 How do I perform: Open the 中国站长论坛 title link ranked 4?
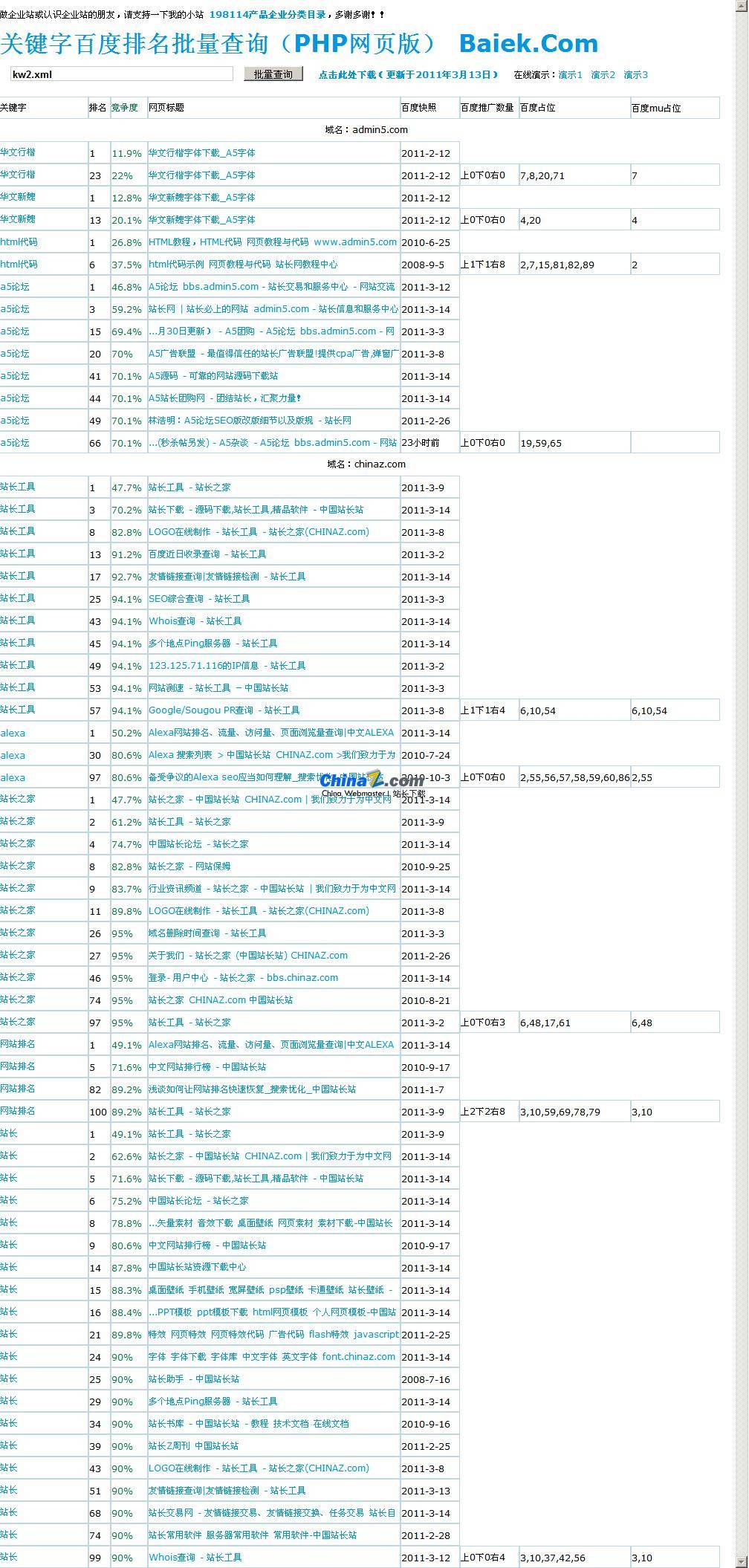tap(198, 844)
